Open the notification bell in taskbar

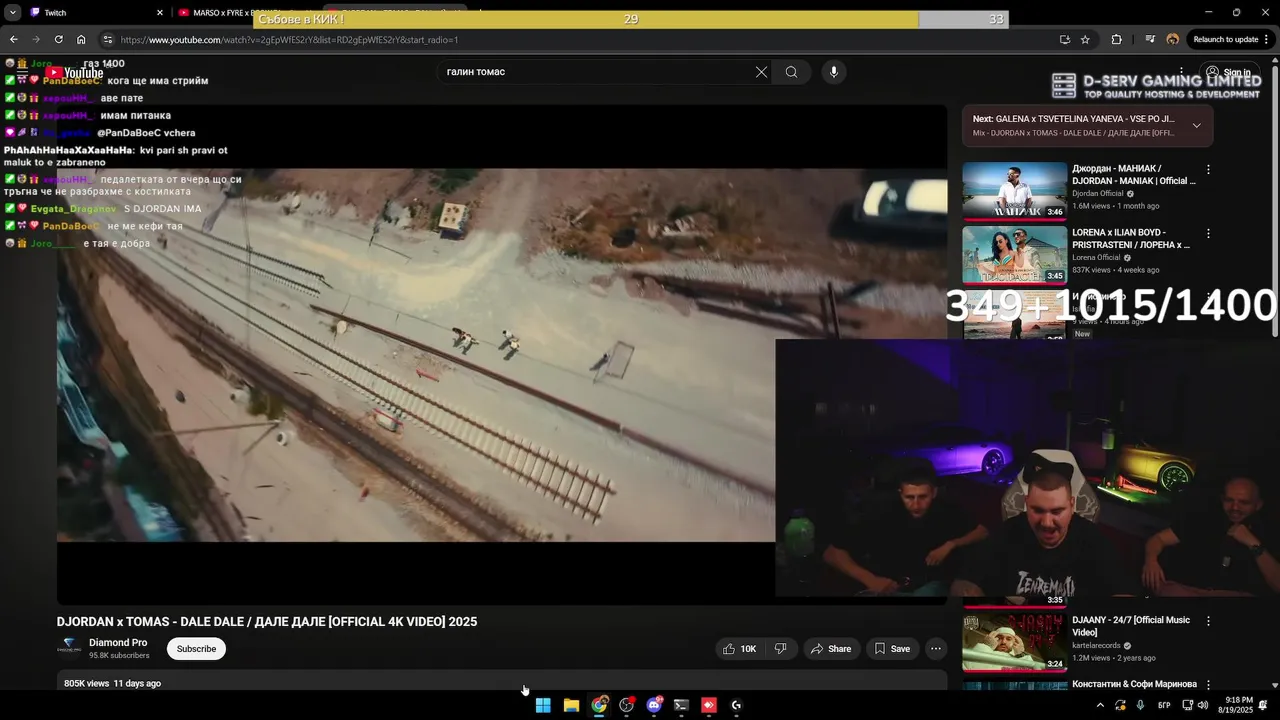pyautogui.click(x=1263, y=705)
